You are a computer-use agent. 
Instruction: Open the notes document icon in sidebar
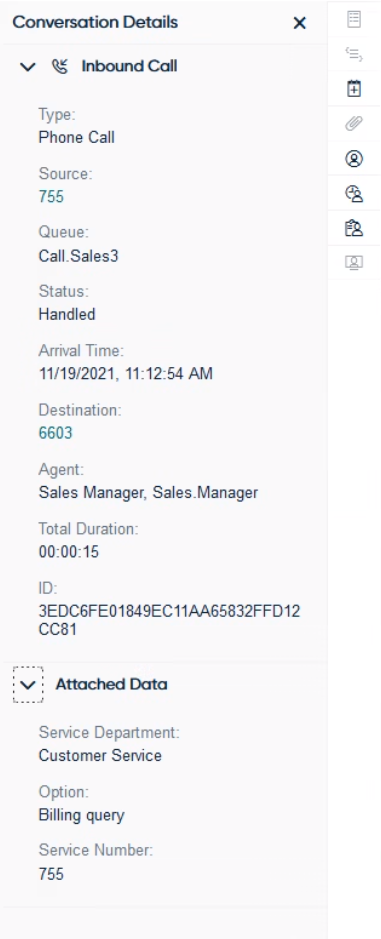(x=354, y=19)
